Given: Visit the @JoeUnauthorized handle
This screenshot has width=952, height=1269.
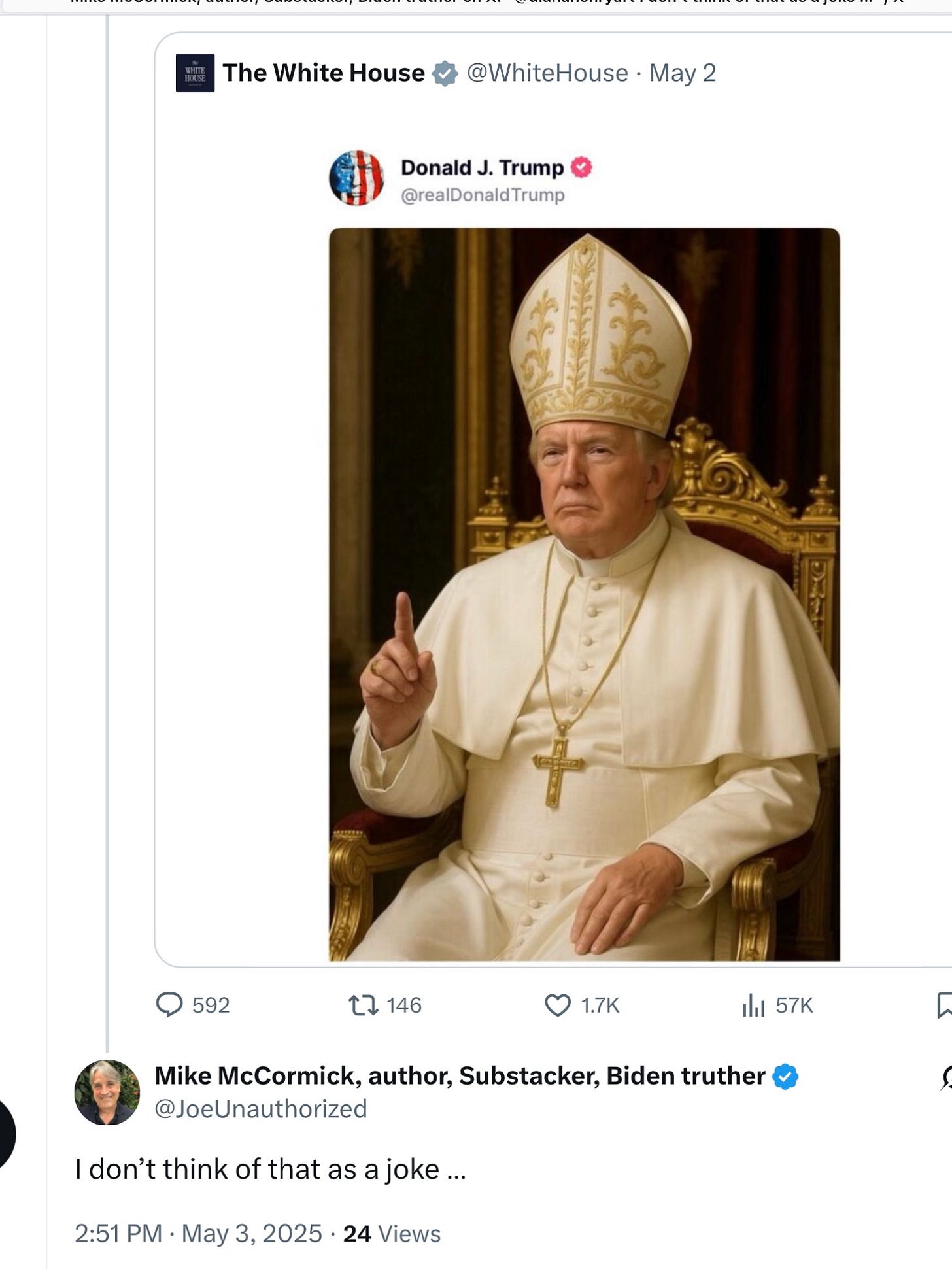Looking at the screenshot, I should (x=260, y=1109).
